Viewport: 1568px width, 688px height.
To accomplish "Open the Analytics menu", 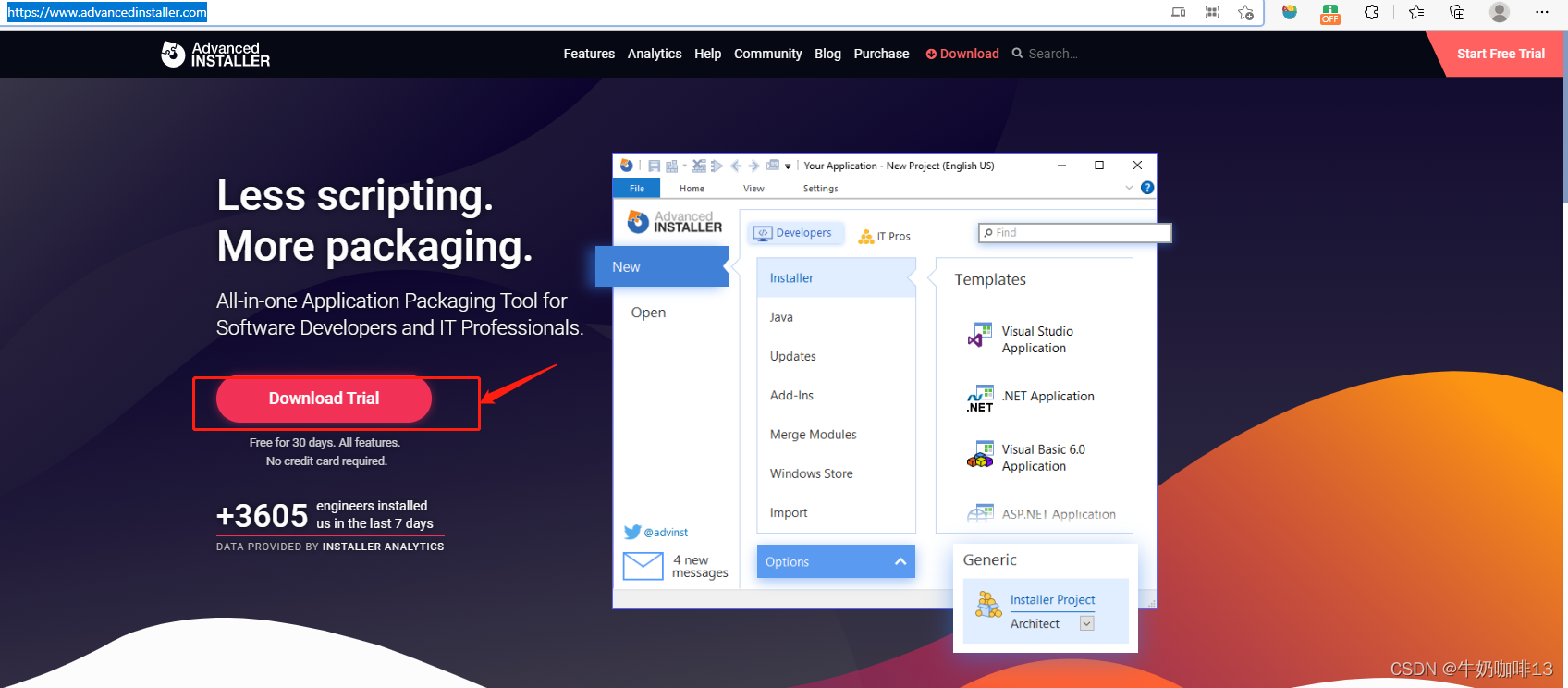I will tap(655, 54).
